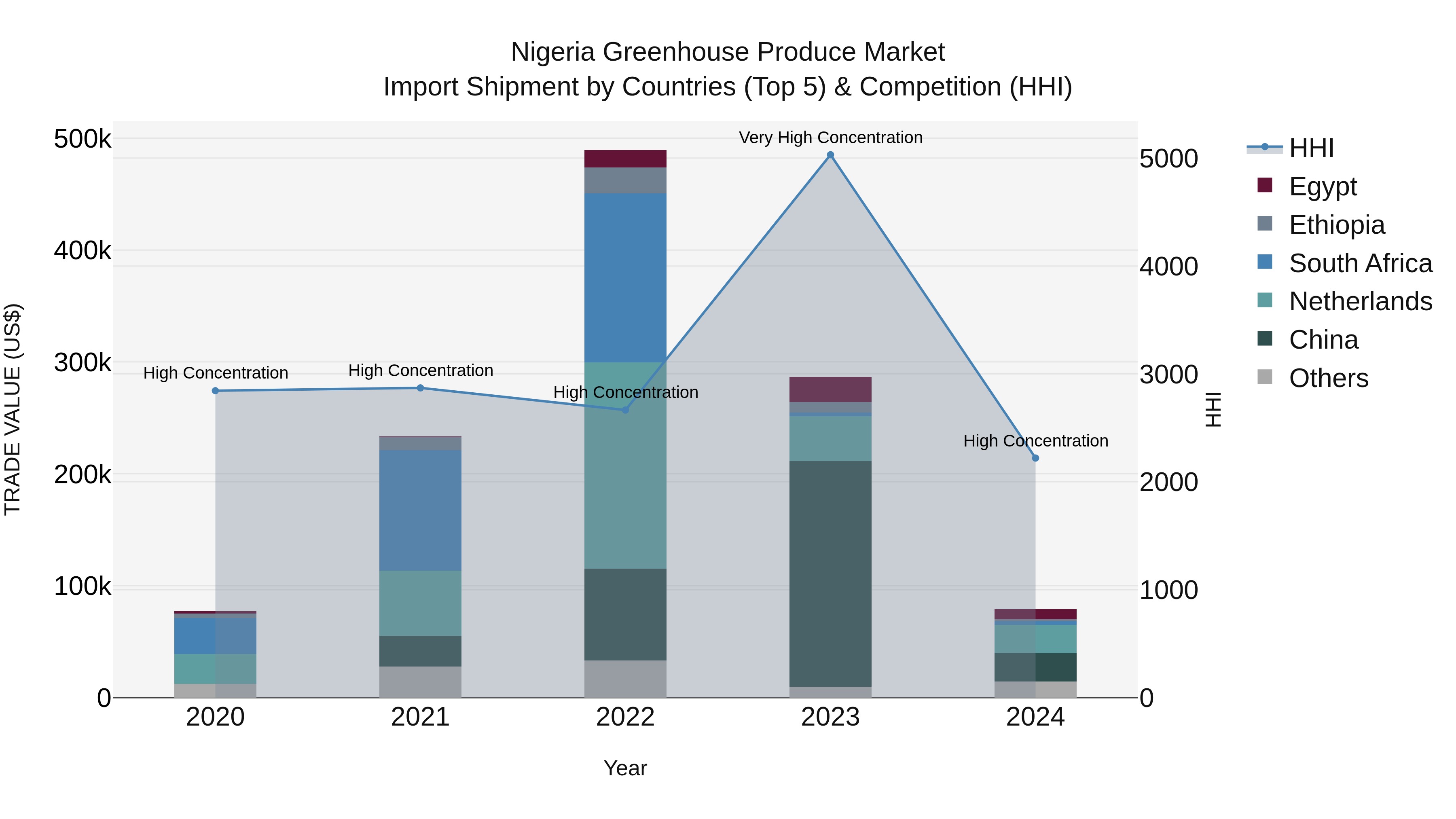1456x819 pixels.
Task: Click the 'High Concentration' label above 2022 point
Action: (x=626, y=392)
